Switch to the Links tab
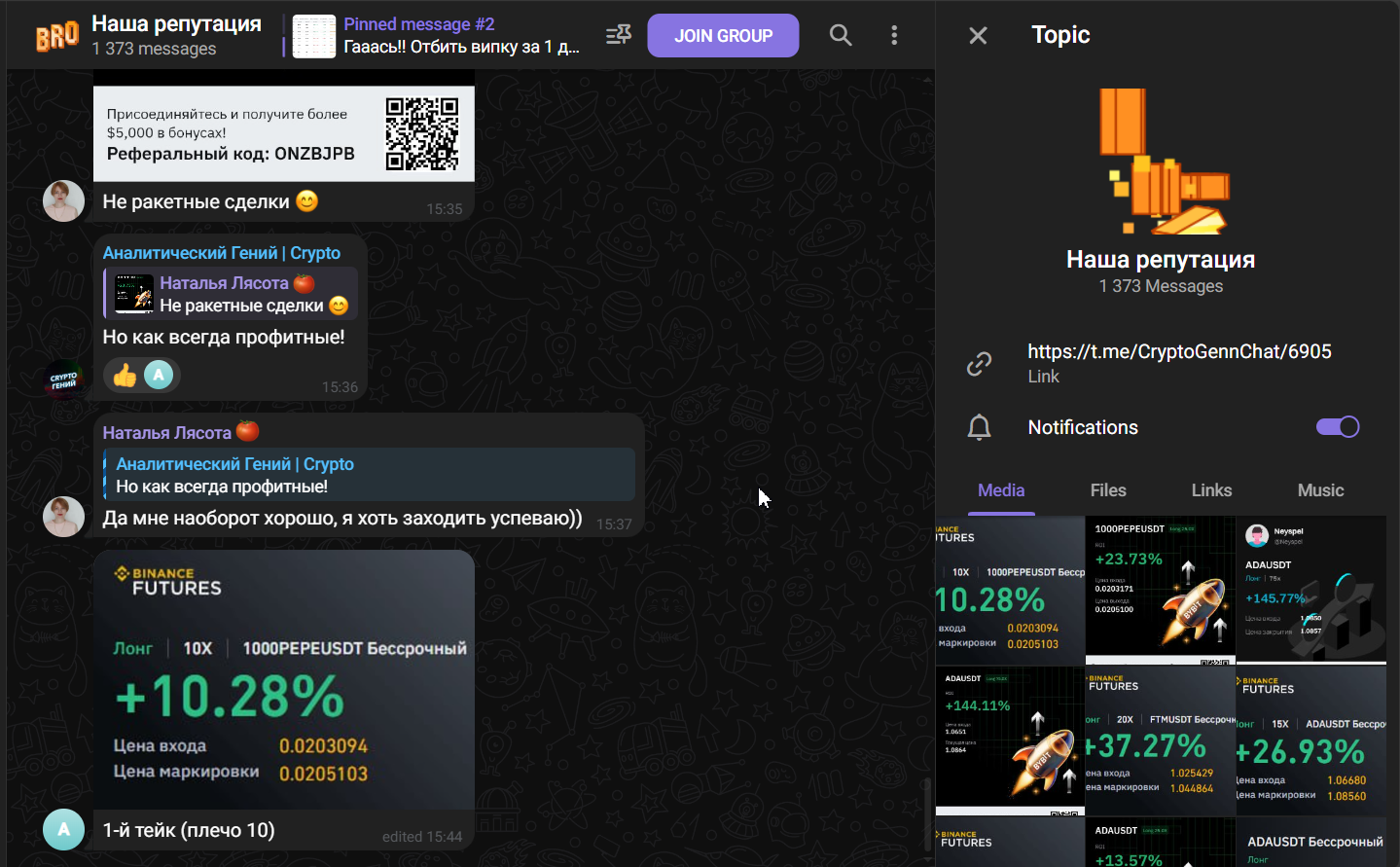Viewport: 1400px width, 867px height. [1211, 490]
